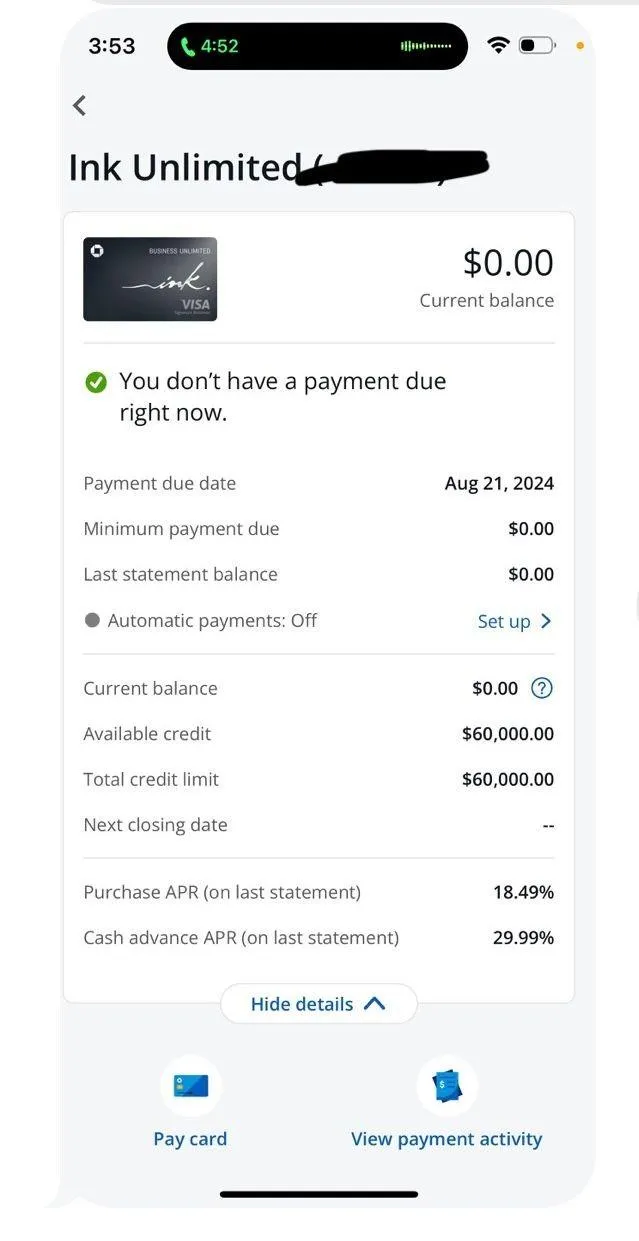
Task: Tap the Ink Business Unlimited card image
Action: [150, 279]
